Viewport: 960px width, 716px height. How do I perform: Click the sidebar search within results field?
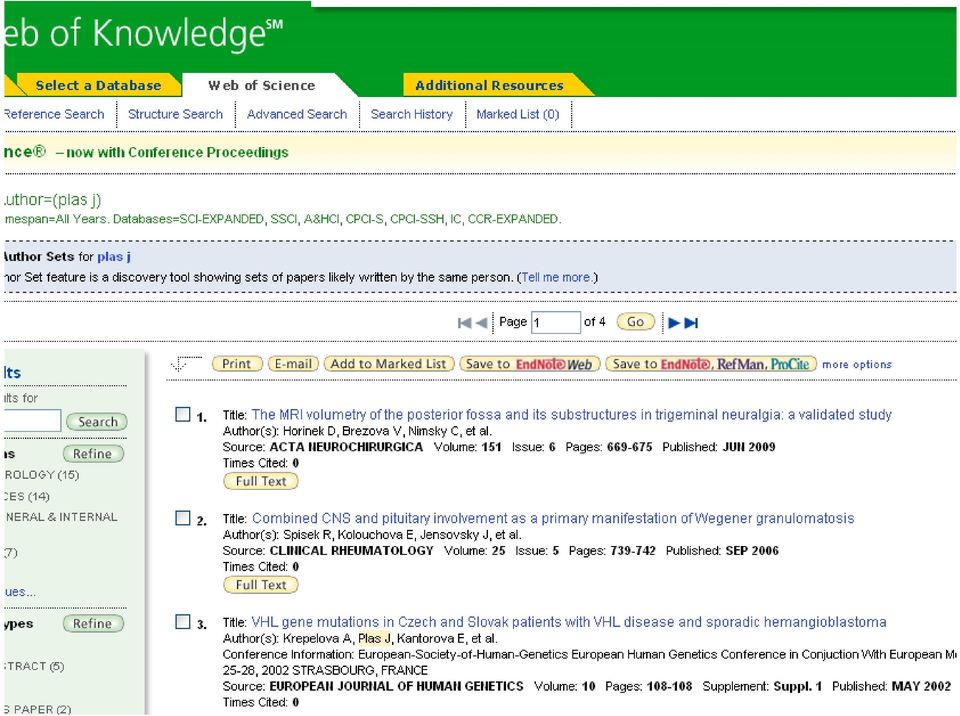[x=32, y=421]
